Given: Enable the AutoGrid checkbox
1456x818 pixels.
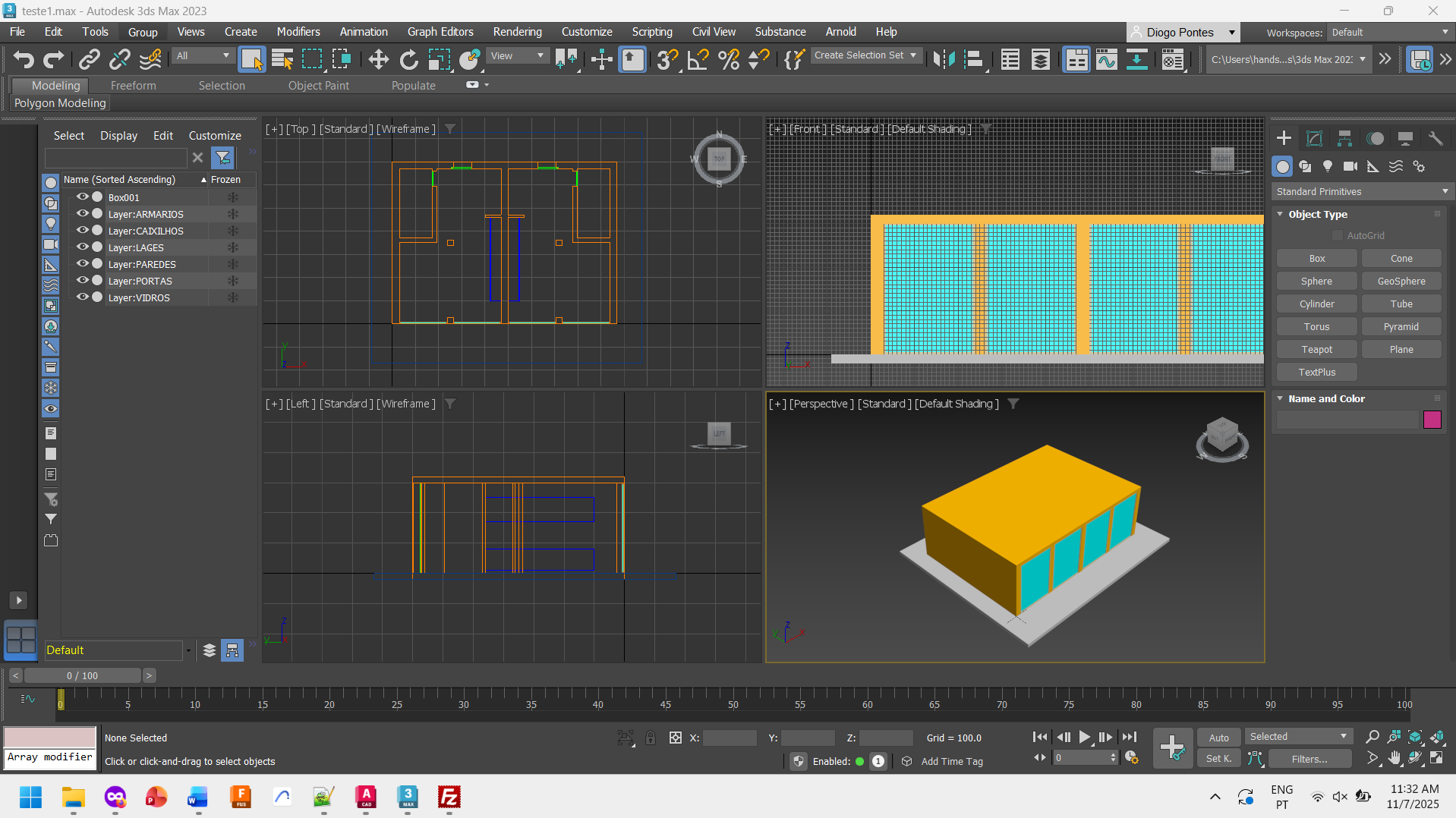Looking at the screenshot, I should (1338, 236).
